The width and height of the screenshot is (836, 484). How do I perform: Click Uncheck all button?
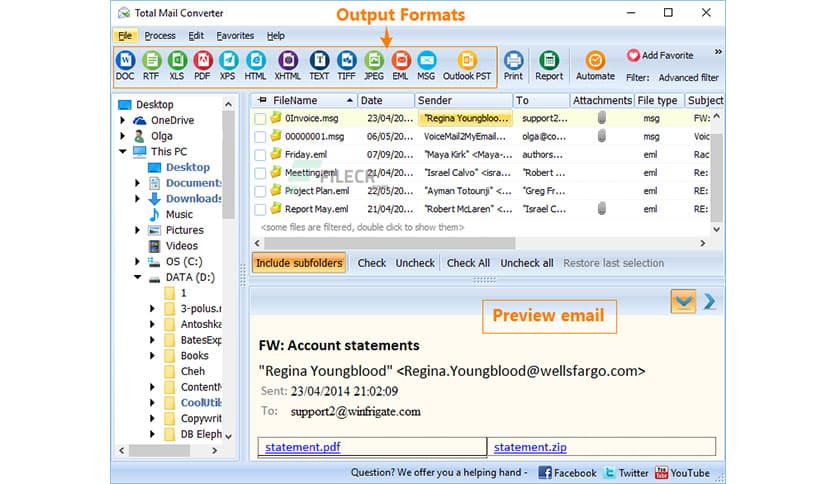pyautogui.click(x=527, y=263)
